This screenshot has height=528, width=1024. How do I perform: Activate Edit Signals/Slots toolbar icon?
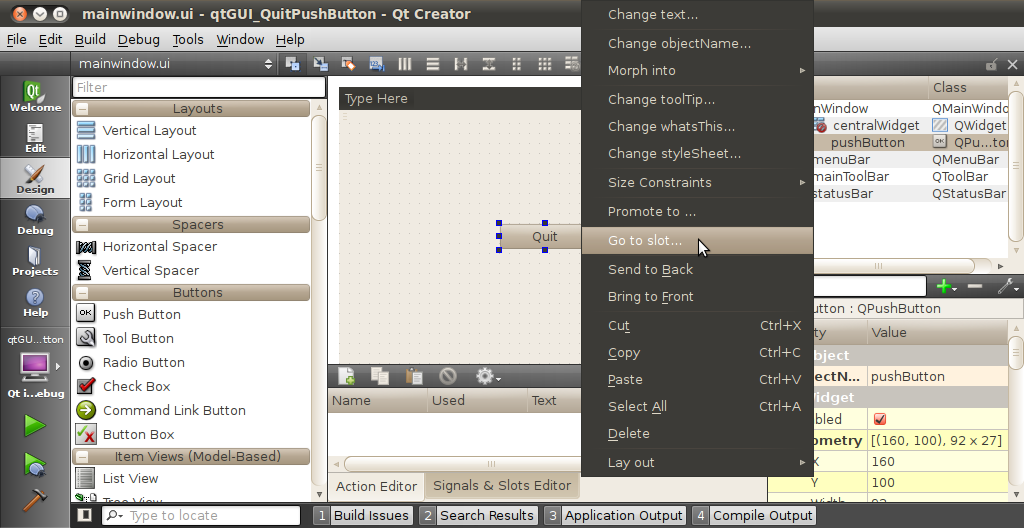pyautogui.click(x=320, y=63)
